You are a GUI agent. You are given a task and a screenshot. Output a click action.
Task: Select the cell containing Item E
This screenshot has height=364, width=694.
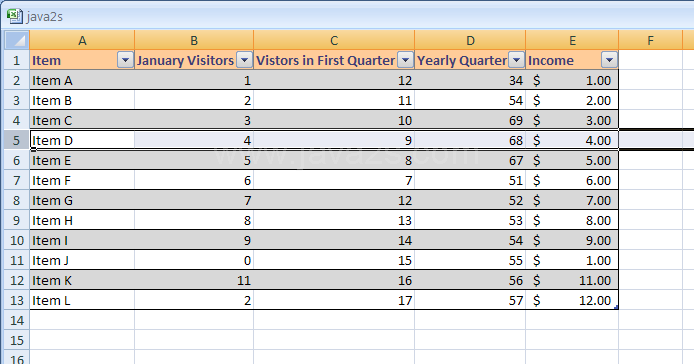[x=82, y=160]
